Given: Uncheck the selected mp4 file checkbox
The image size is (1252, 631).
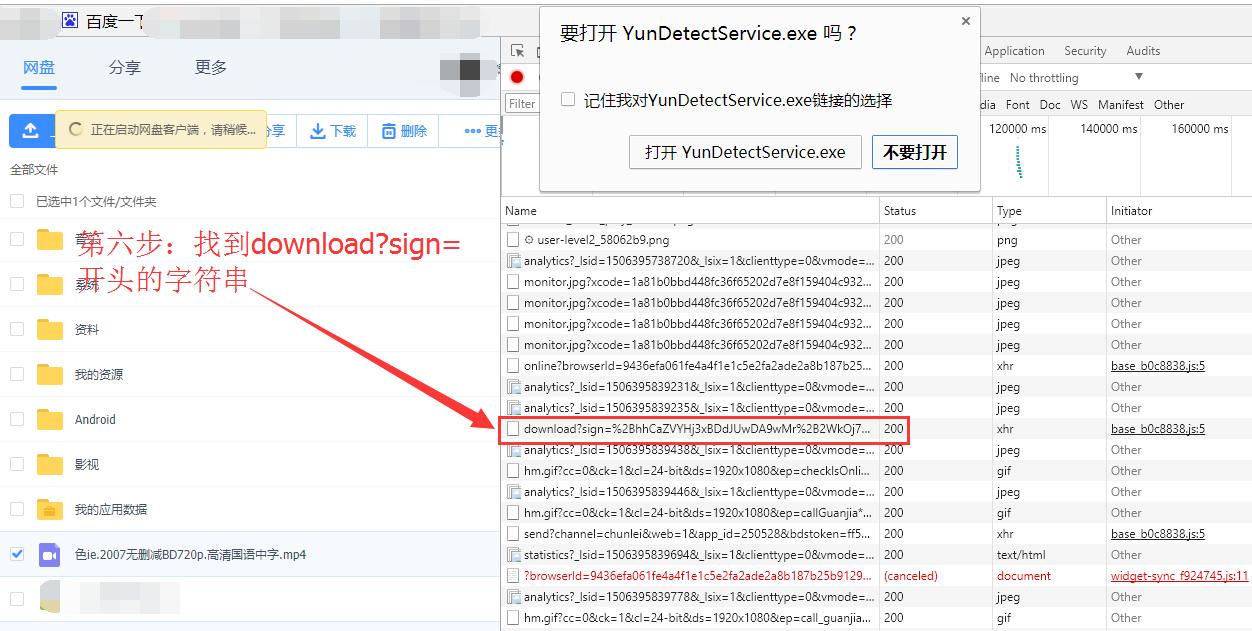Looking at the screenshot, I should pos(17,554).
